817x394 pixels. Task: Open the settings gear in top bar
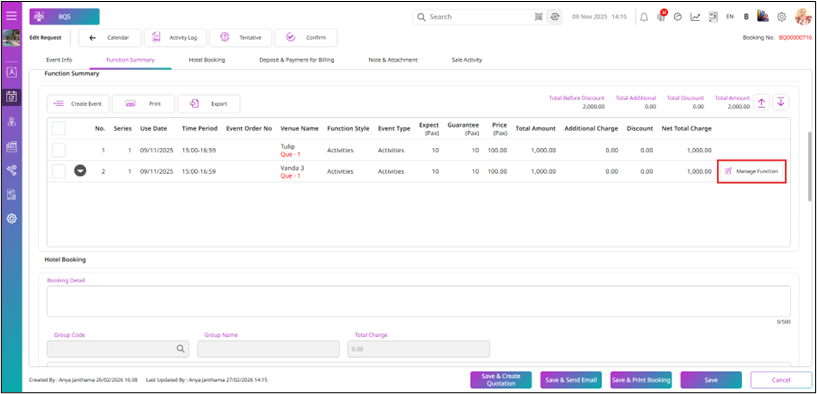pos(782,17)
